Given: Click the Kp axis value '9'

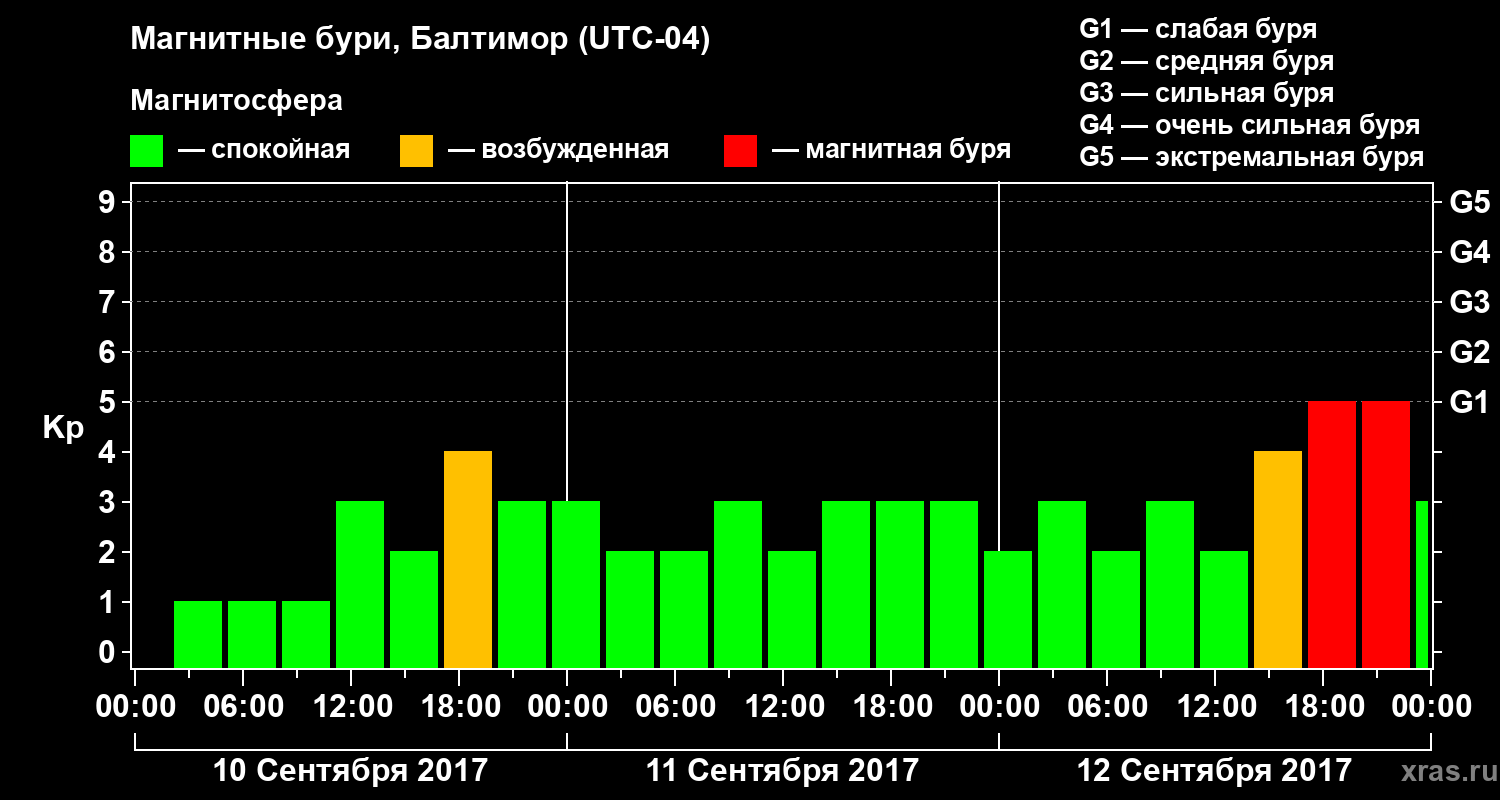Looking at the screenshot, I should [x=109, y=202].
